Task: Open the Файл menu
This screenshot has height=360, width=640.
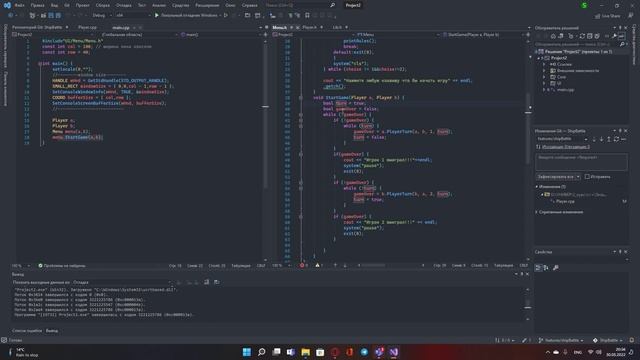Action: pyautogui.click(x=19, y=5)
